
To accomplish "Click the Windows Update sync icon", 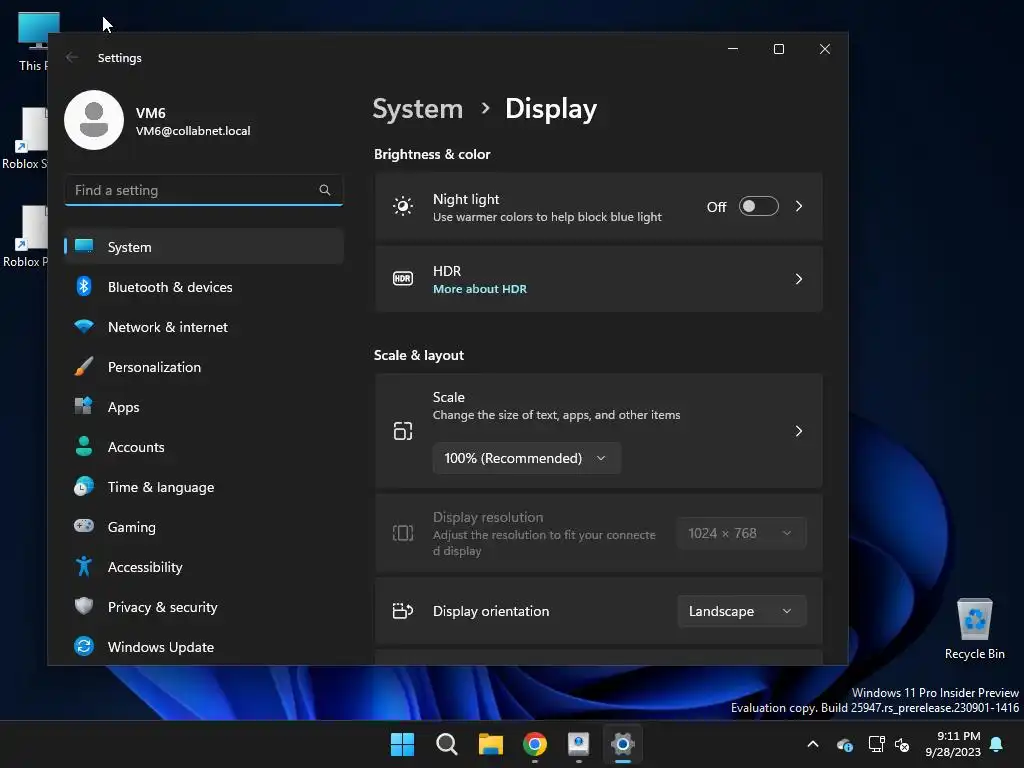I will point(84,646).
